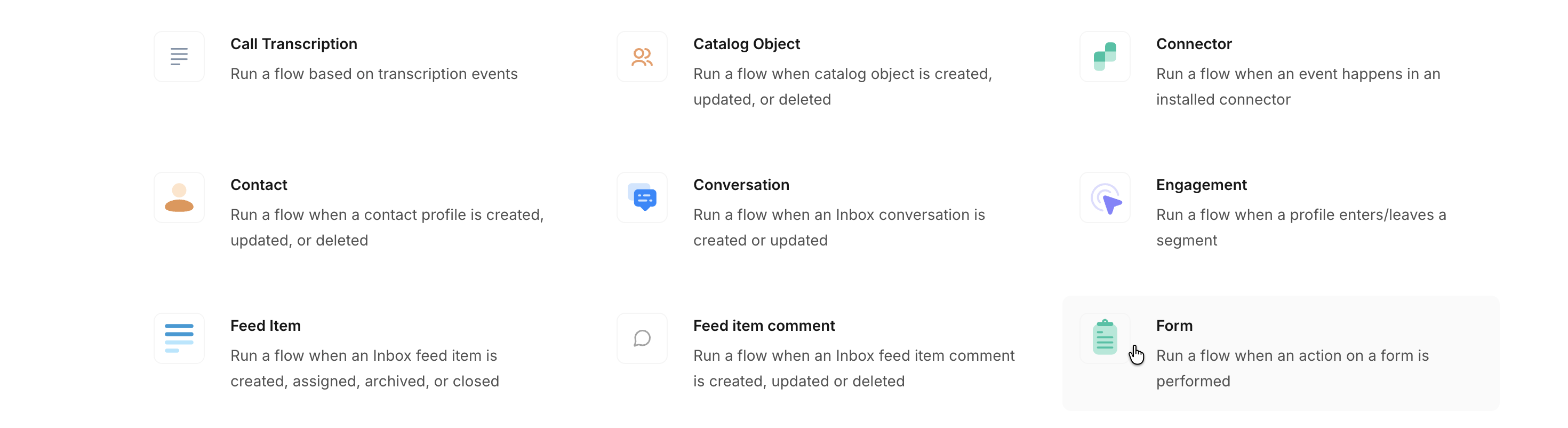Image resolution: width=1568 pixels, height=428 pixels.
Task: Select the Call Transcription trigger title
Action: click(x=293, y=44)
